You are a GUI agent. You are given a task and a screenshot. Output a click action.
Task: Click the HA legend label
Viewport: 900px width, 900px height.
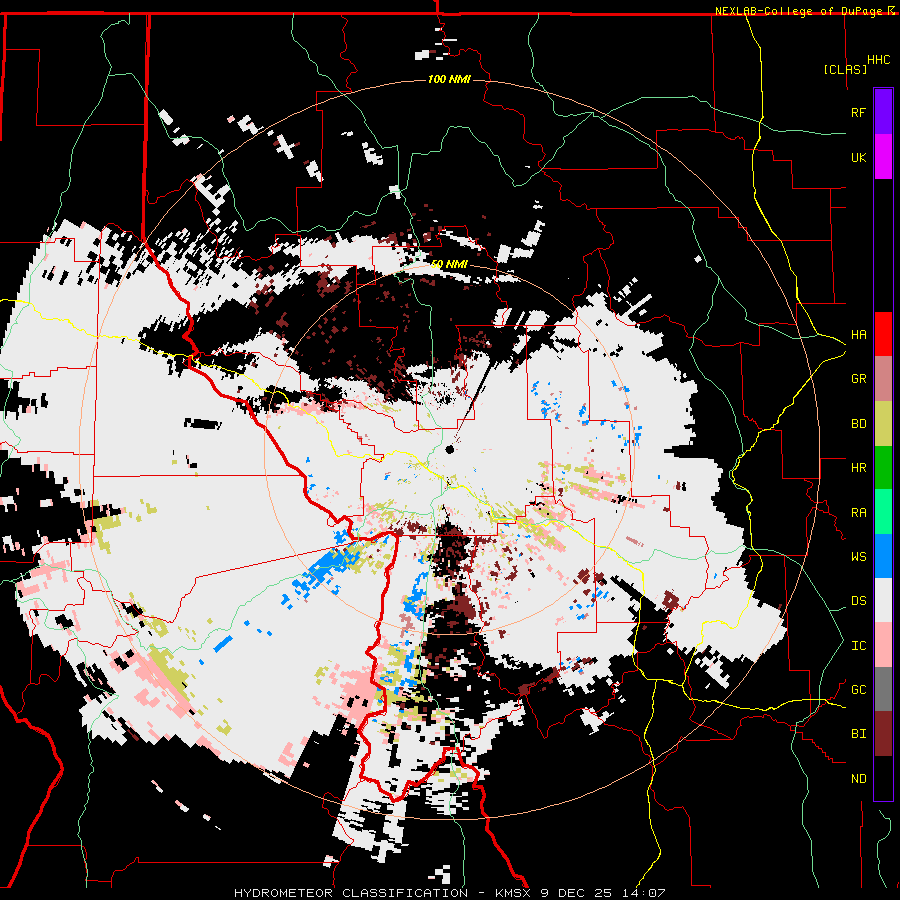[858, 335]
